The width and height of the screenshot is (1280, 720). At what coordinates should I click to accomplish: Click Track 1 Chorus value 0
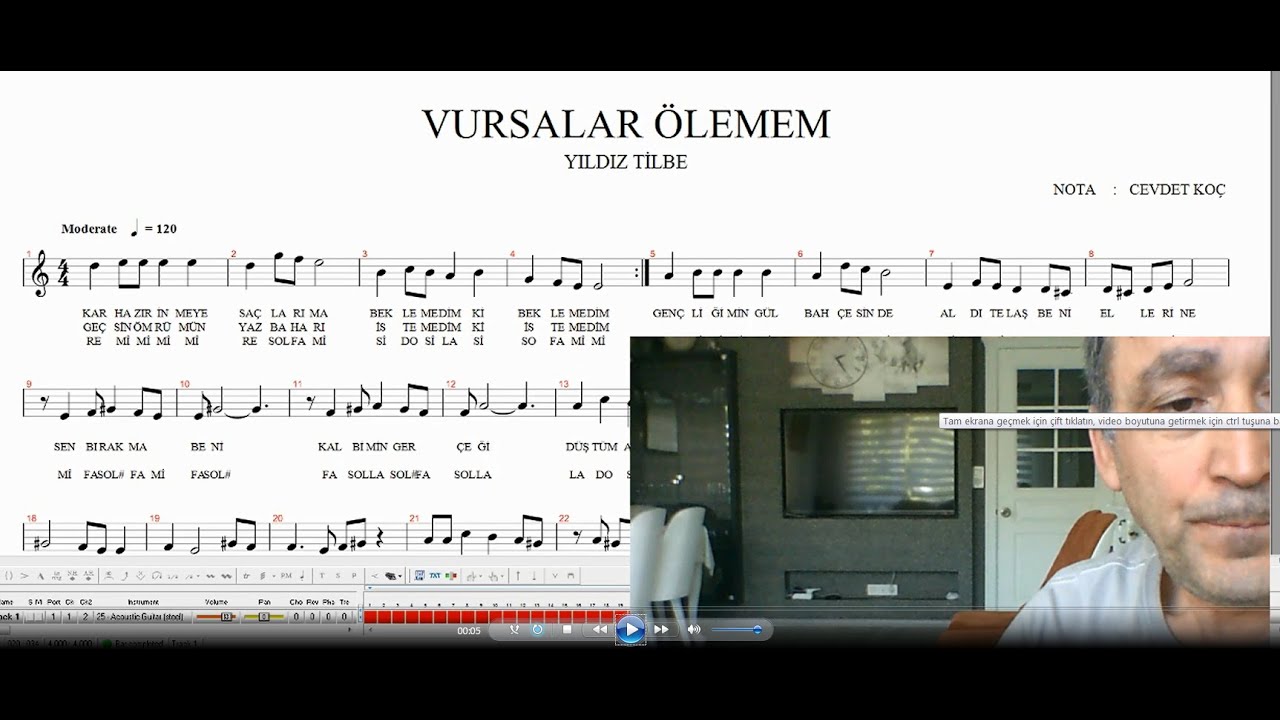[x=296, y=617]
